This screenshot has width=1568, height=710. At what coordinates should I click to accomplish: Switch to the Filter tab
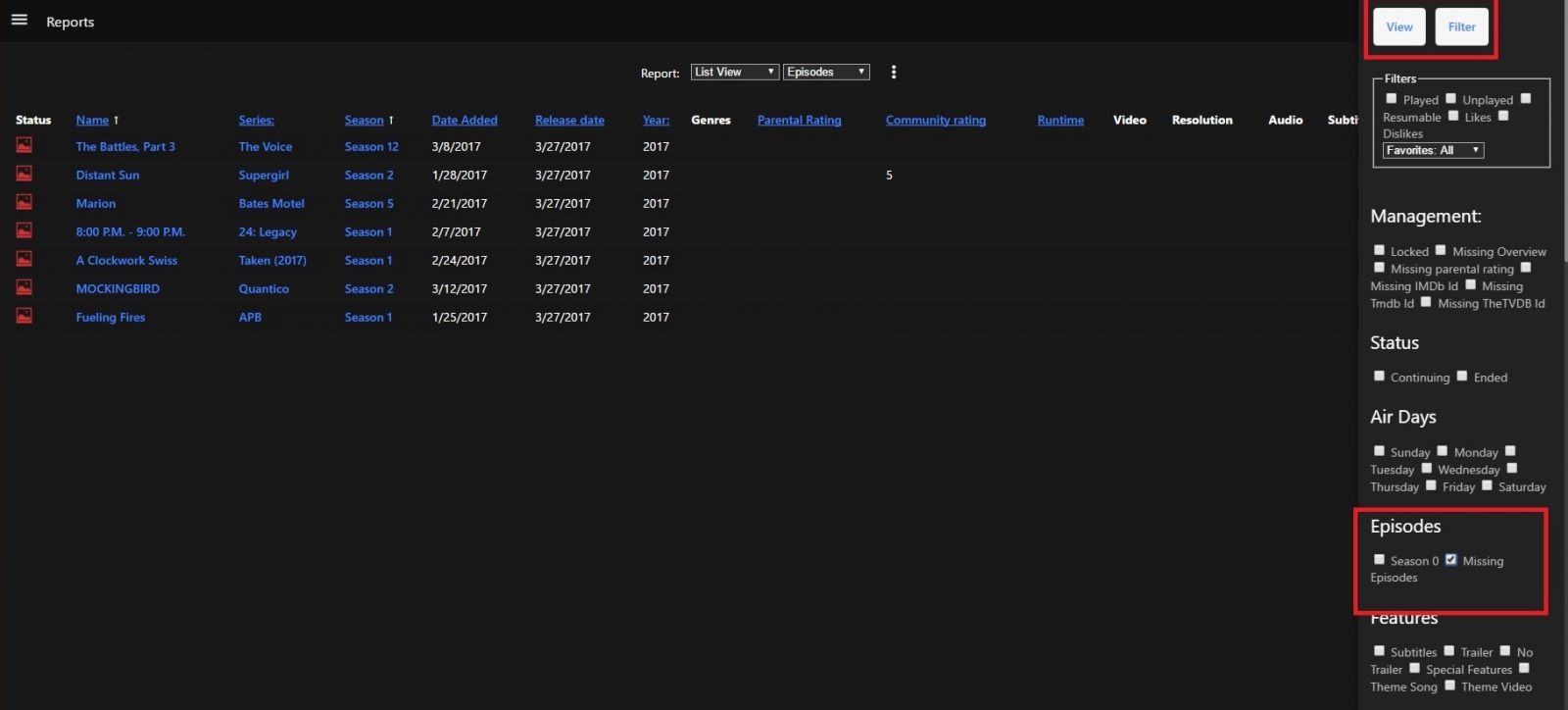(x=1461, y=26)
